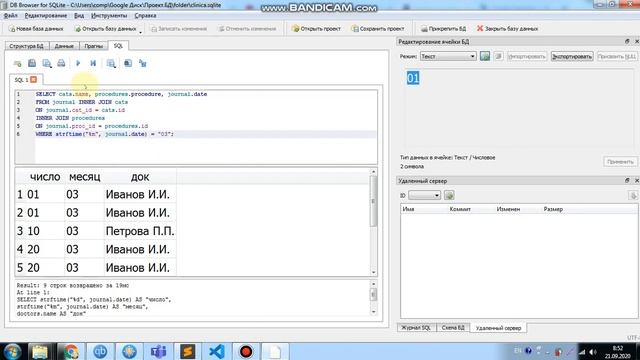
Task: Run all SQL with the play icon
Action: pos(78,63)
